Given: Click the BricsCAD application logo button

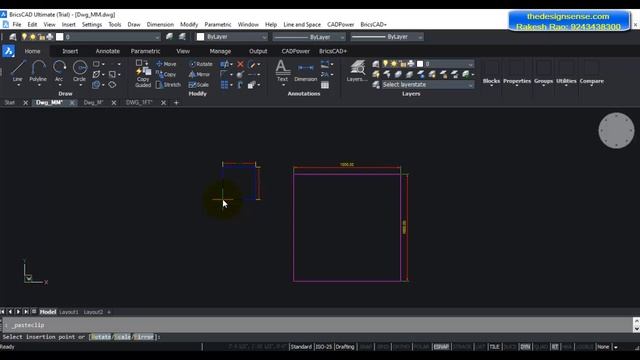Looking at the screenshot, I should click(x=8, y=51).
